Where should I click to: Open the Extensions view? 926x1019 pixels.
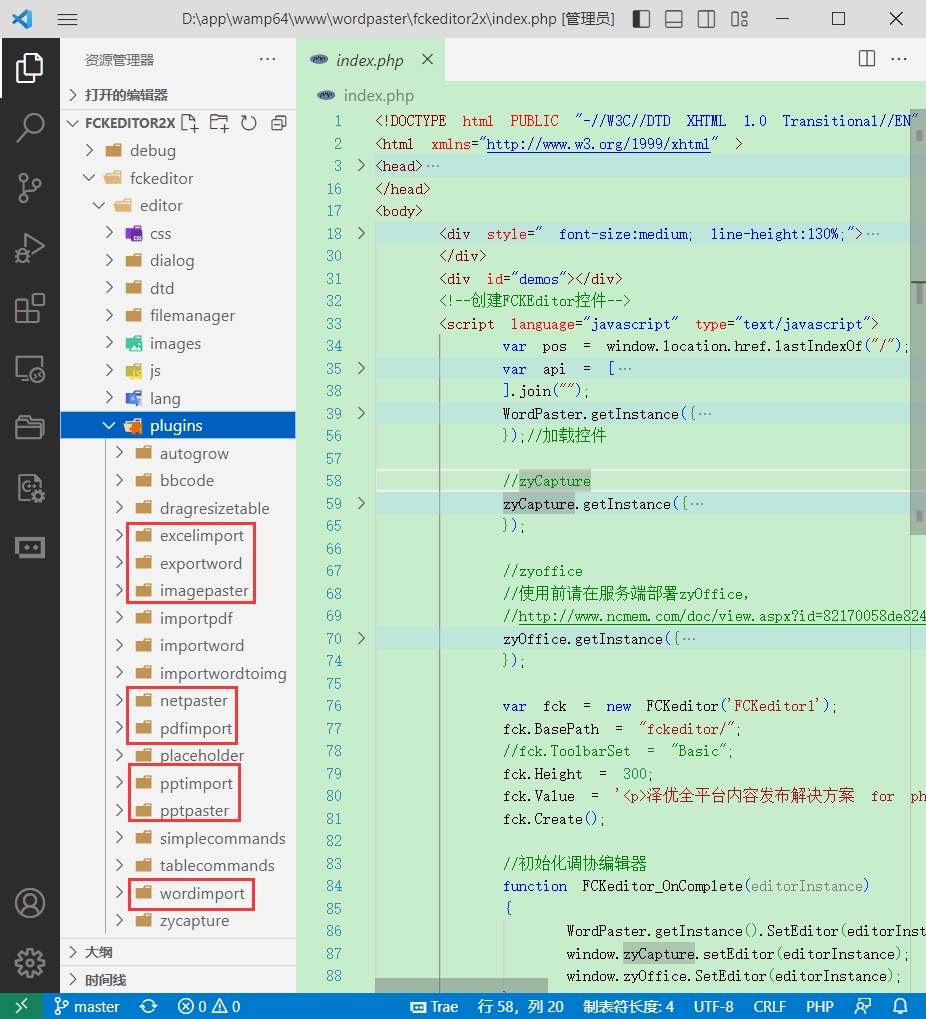pyautogui.click(x=30, y=309)
